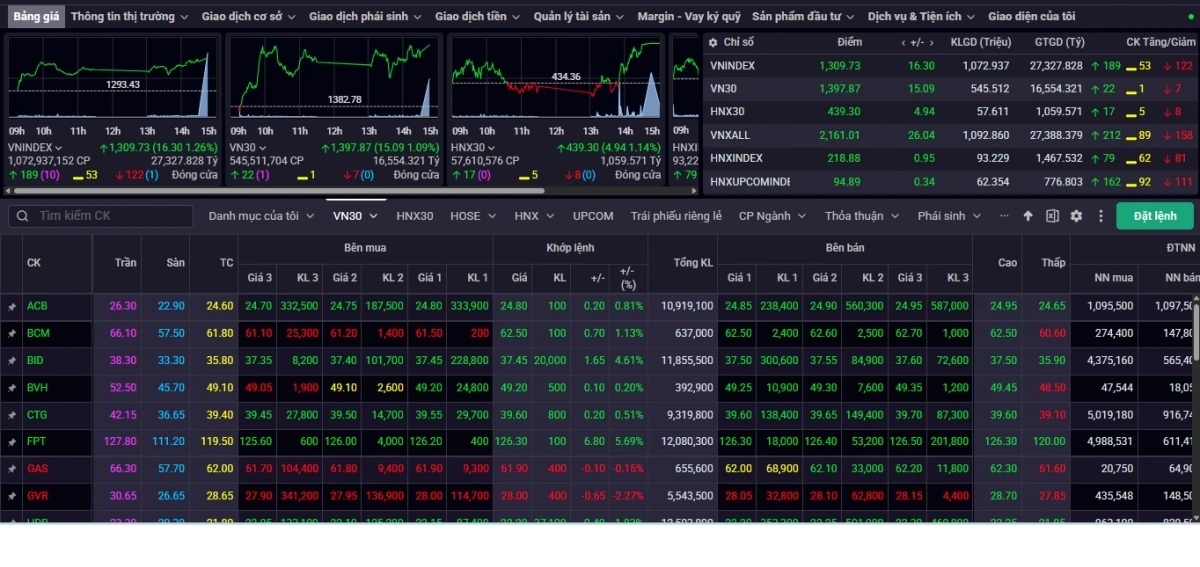This screenshot has height=567, width=1200.
Task: Expand CP Ngành tab dropdown
Action: coord(772,216)
